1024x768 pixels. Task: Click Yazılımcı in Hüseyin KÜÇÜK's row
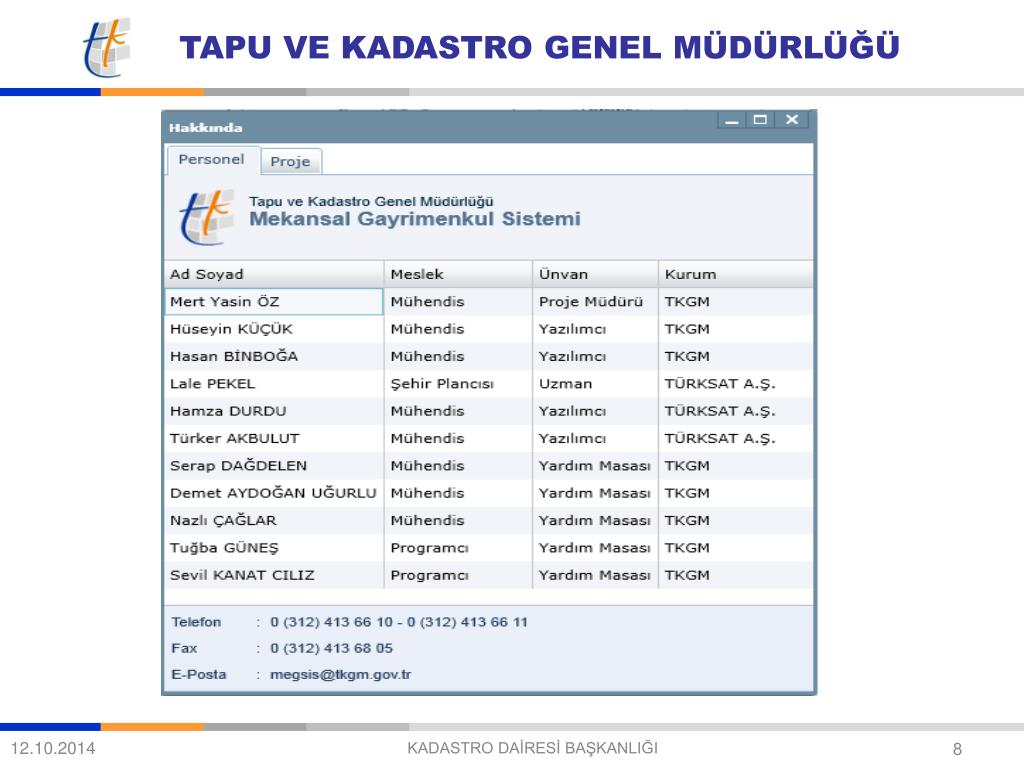[596, 329]
